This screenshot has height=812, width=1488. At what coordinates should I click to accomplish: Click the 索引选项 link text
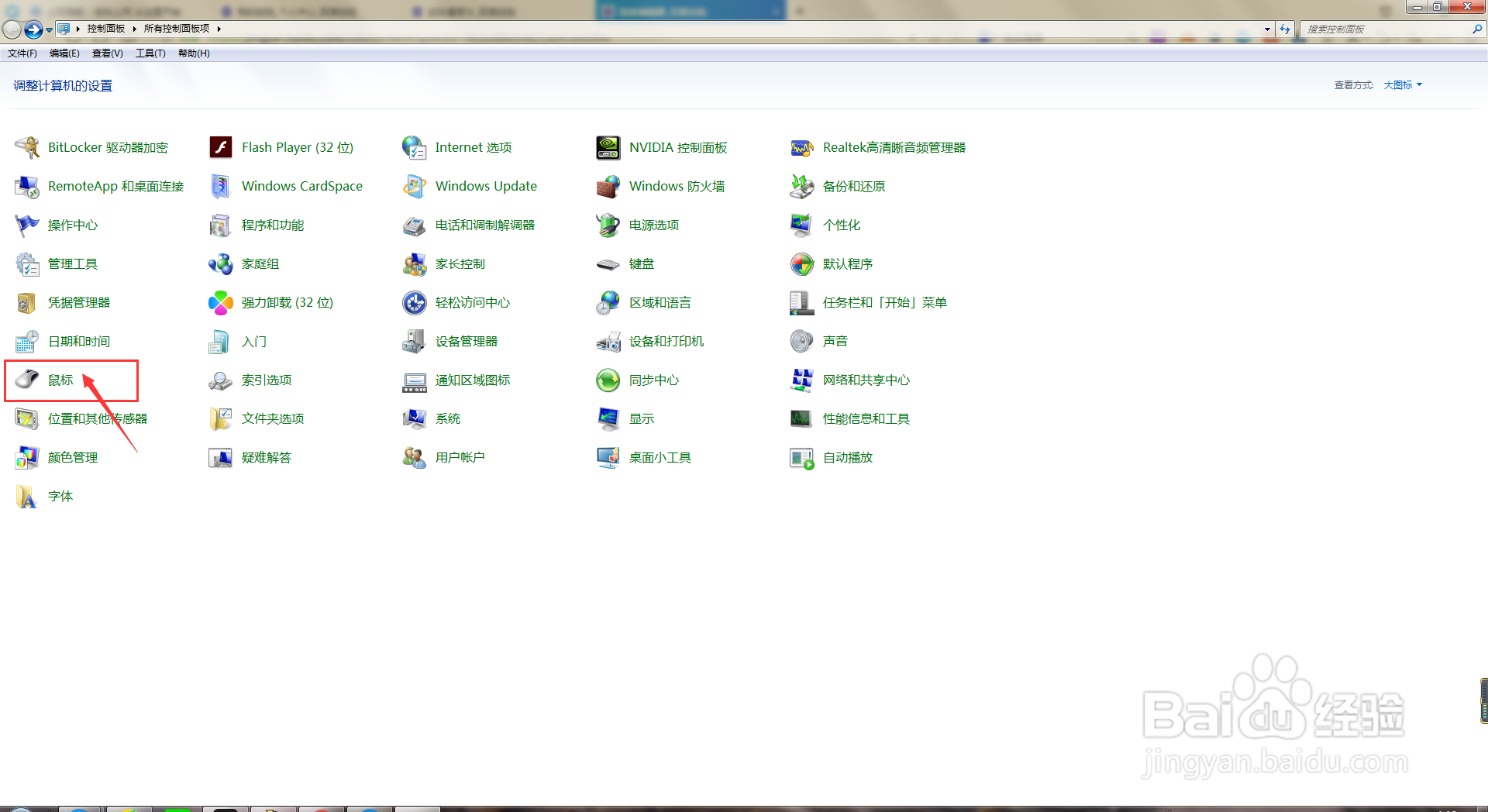point(267,380)
